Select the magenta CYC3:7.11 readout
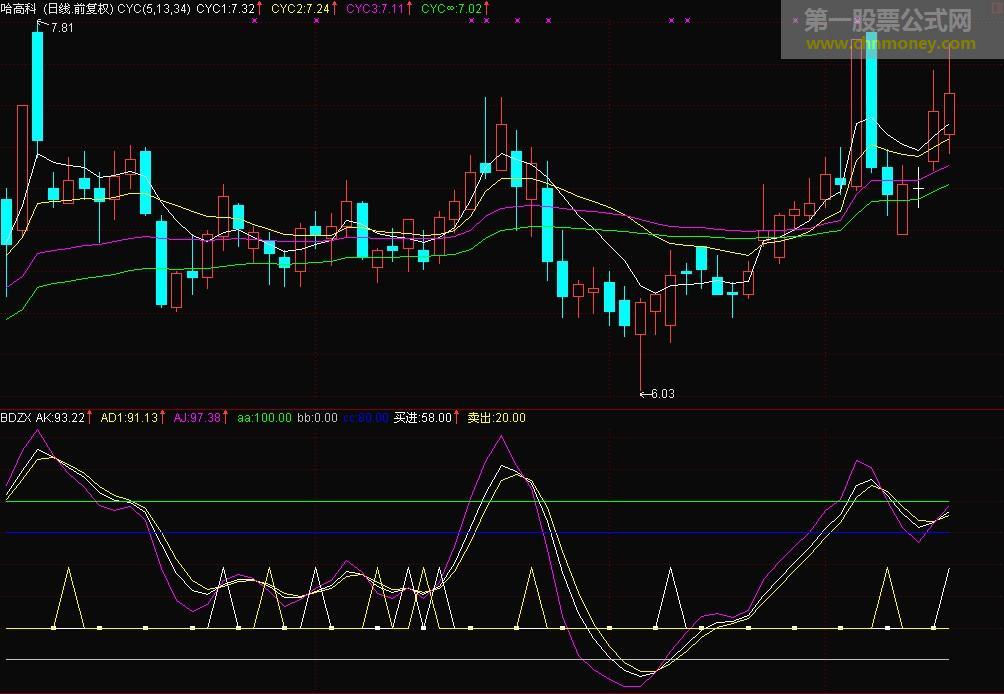 (x=375, y=8)
